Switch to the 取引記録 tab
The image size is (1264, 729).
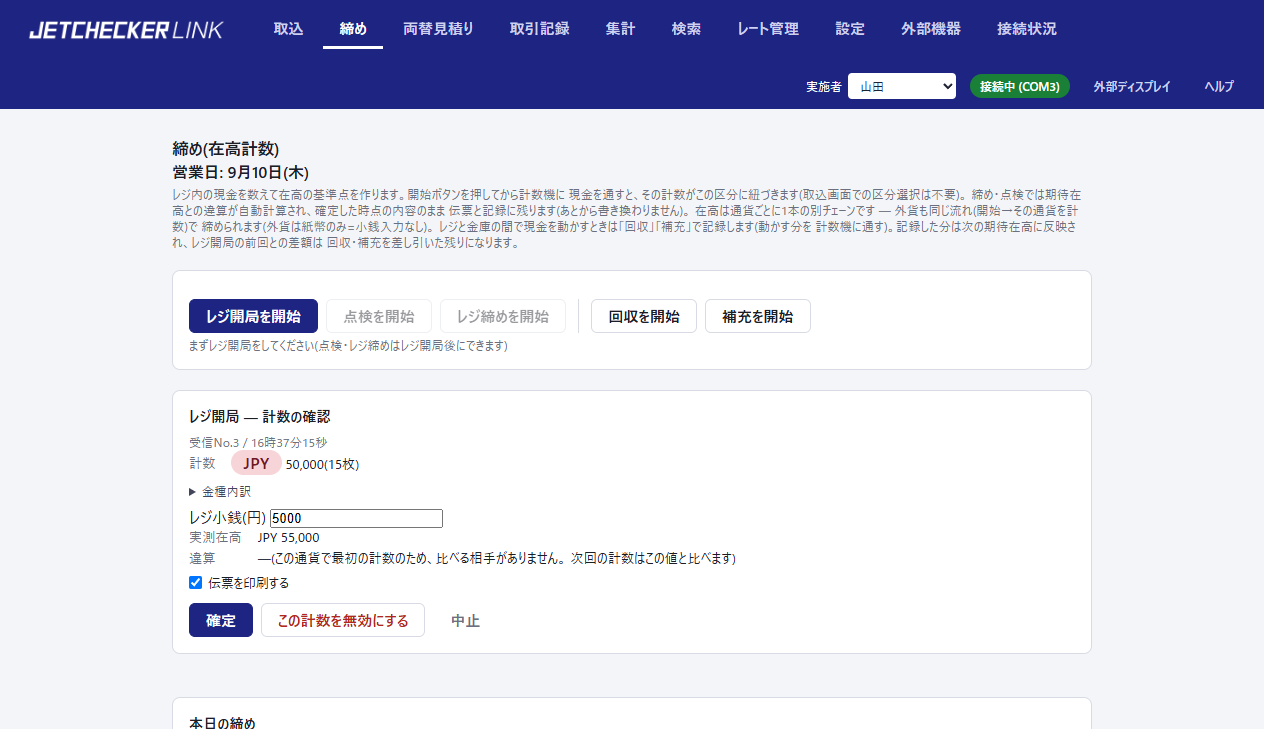coord(539,29)
